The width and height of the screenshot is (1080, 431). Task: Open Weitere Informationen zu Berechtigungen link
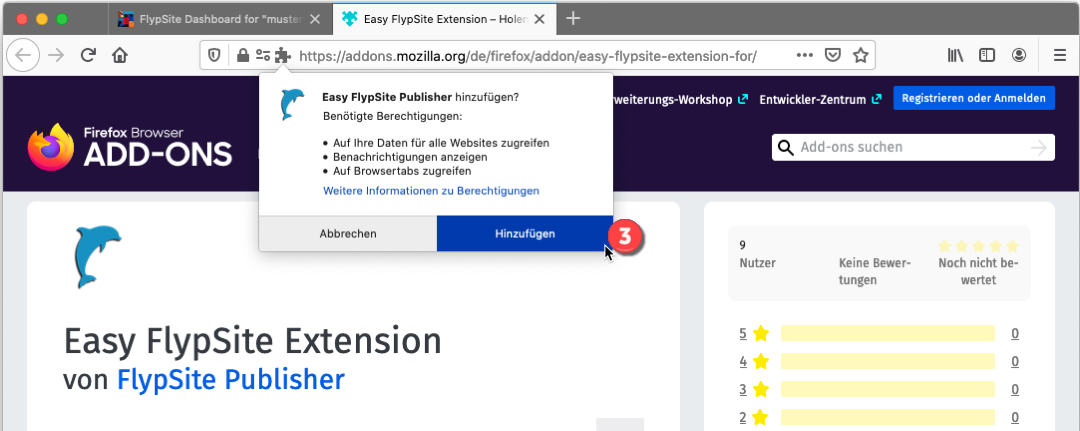(x=431, y=190)
